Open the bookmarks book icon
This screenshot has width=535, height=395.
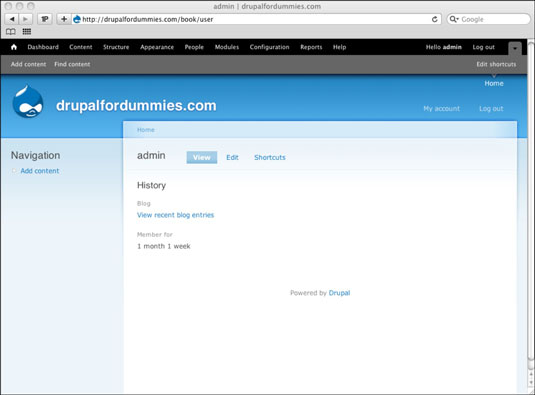(11, 32)
